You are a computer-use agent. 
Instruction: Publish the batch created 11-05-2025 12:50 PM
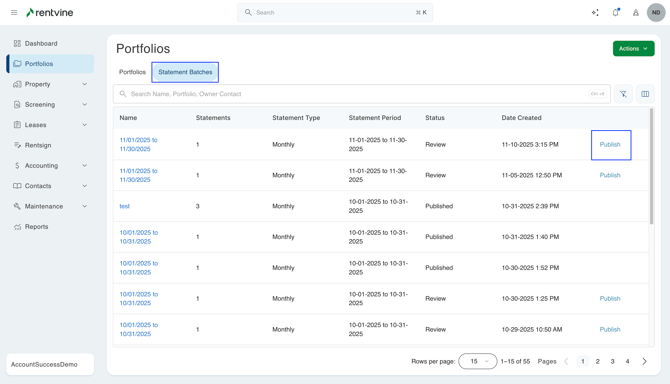click(610, 175)
